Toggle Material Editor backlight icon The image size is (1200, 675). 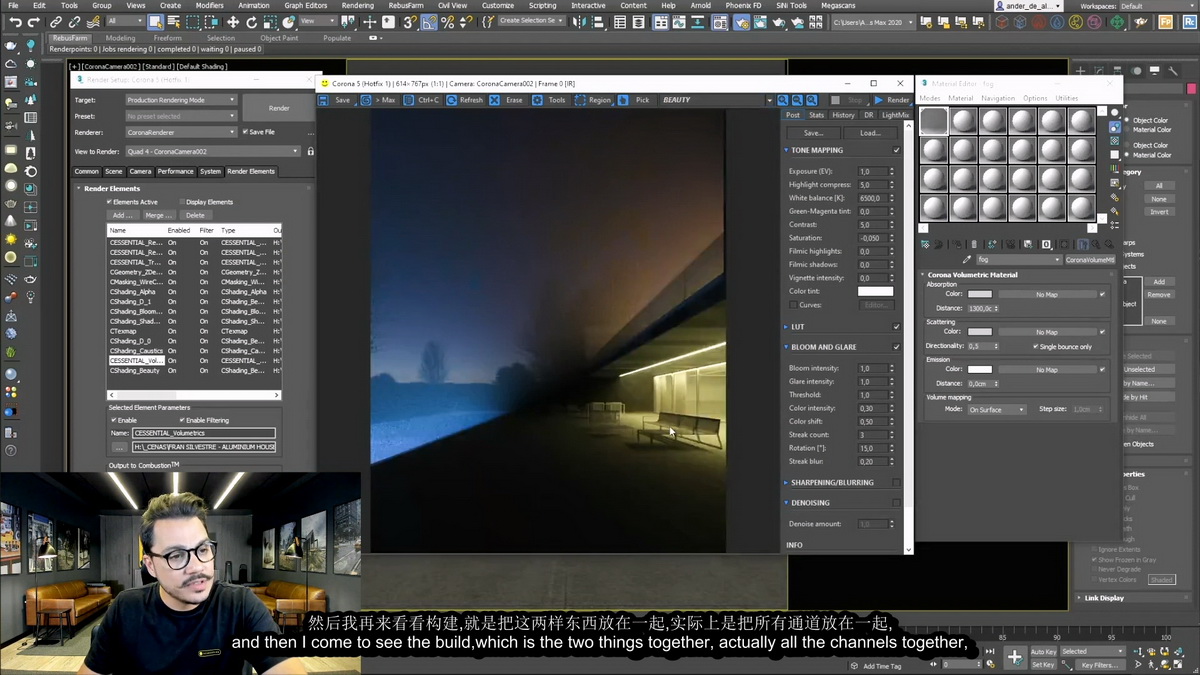1115,128
